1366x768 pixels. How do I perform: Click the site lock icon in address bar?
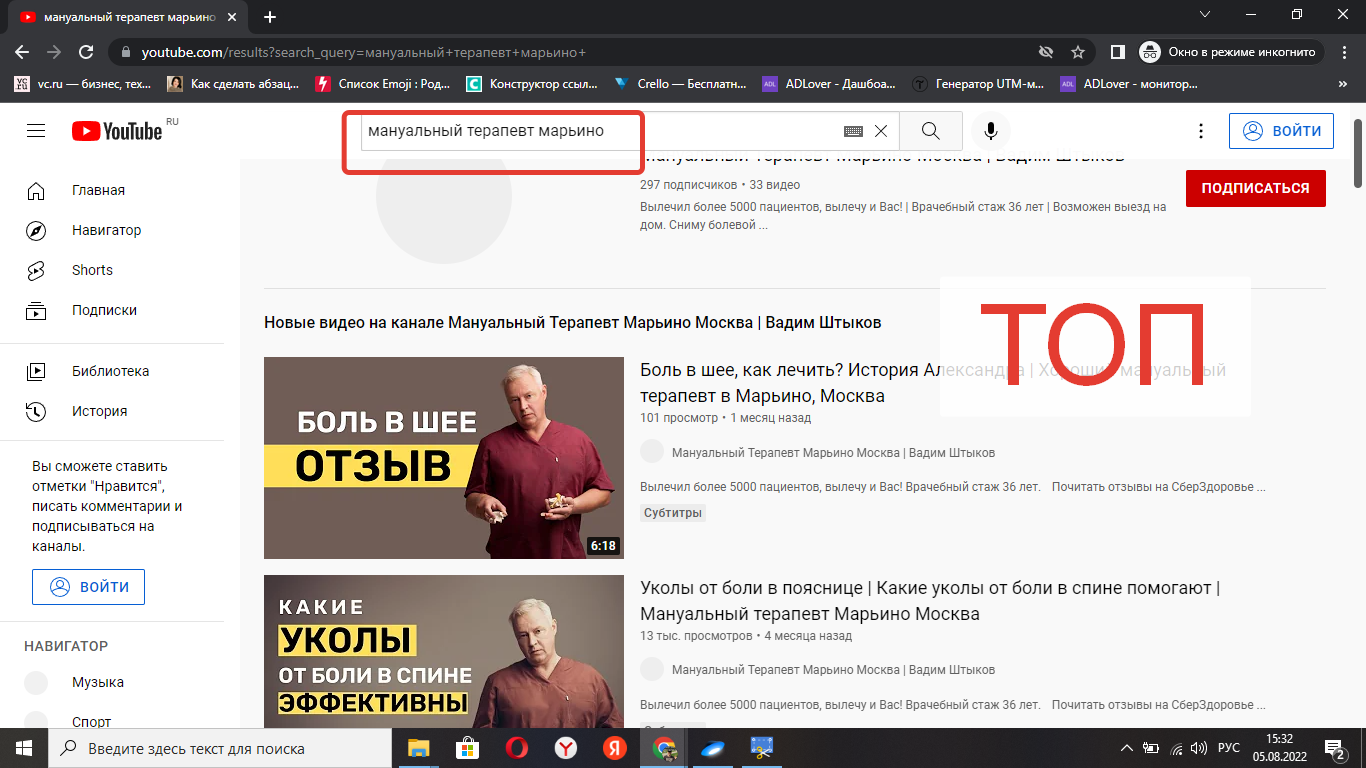126,52
